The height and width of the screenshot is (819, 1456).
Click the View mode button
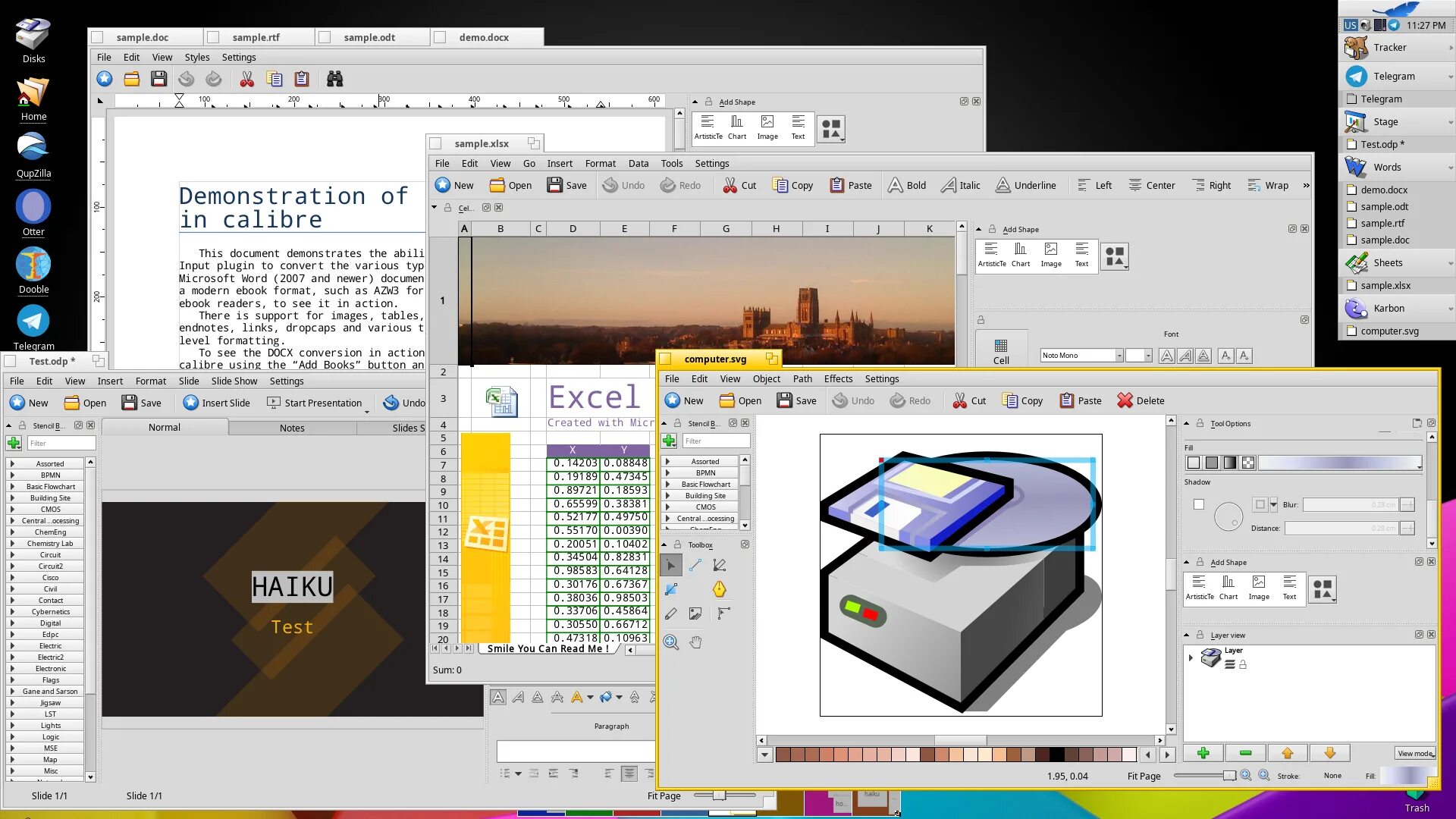pos(1414,753)
